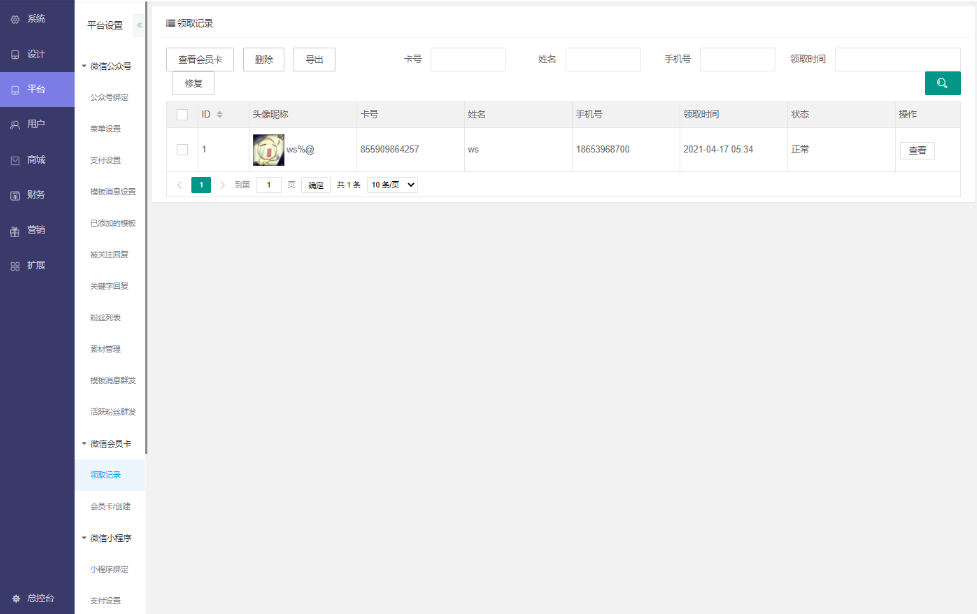Open 会员卡创建 menu item

point(110,506)
